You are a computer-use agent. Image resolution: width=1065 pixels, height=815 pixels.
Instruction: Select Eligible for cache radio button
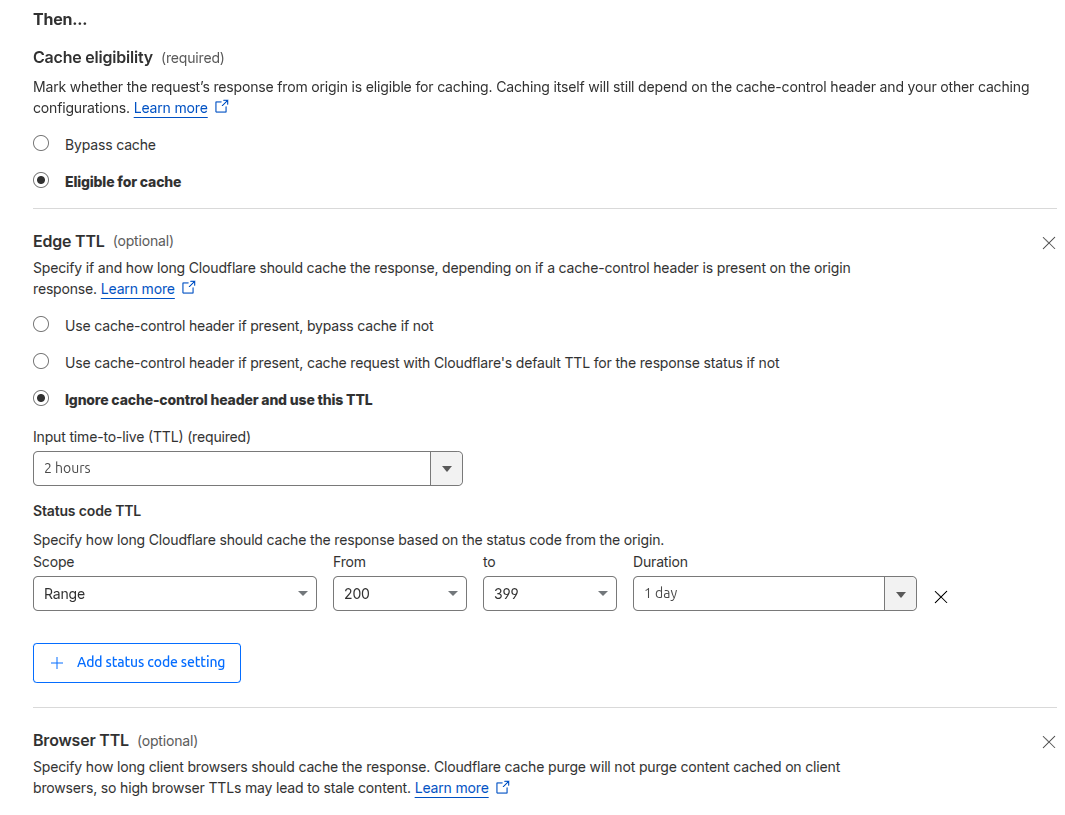41,181
